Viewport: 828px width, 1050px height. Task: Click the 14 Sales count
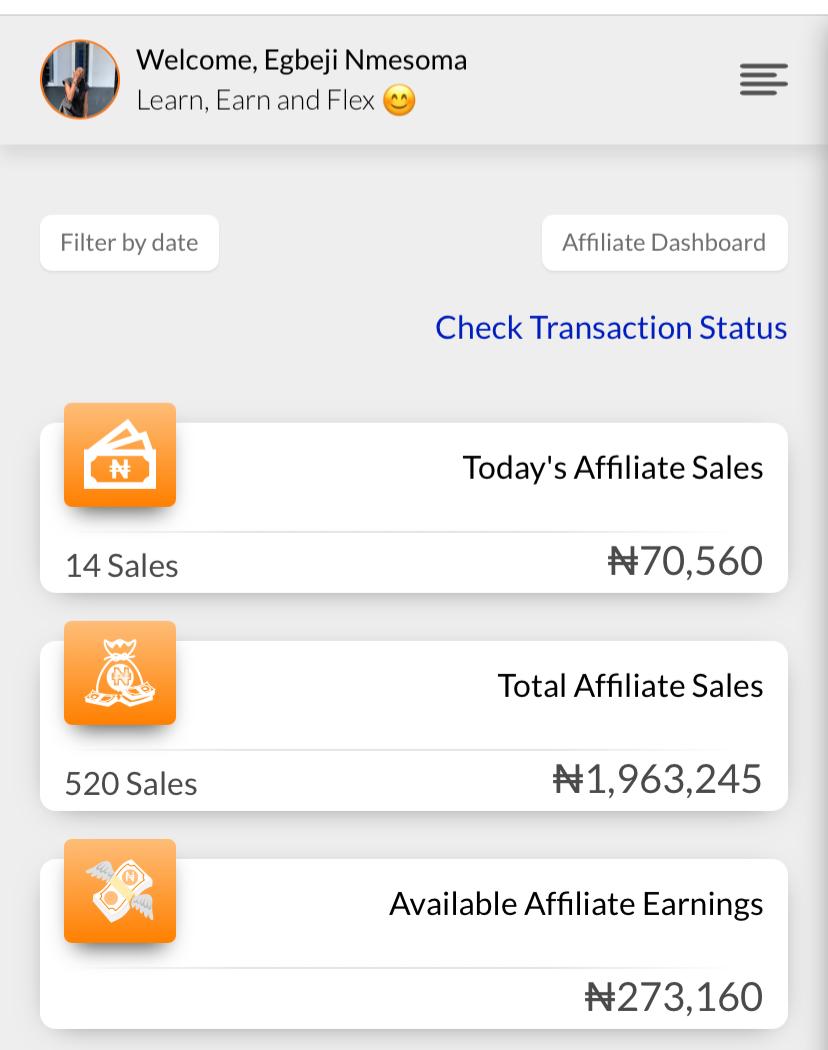click(122, 566)
